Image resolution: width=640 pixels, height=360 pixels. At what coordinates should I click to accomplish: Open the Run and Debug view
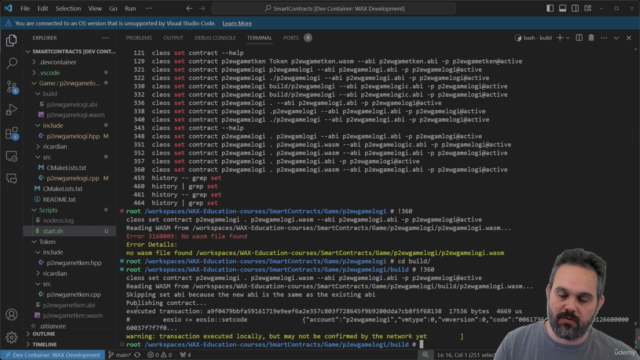click(11, 110)
